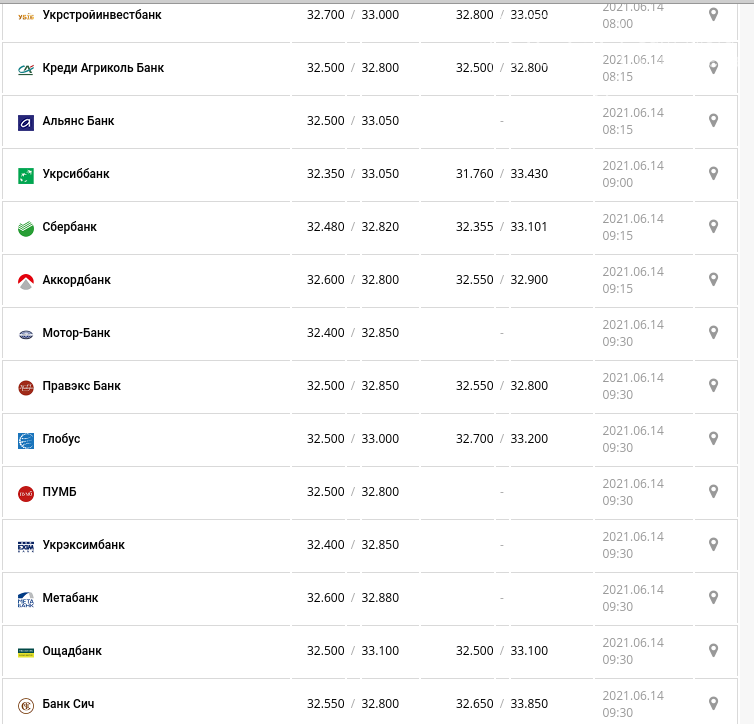754x724 pixels.
Task: Open Укрстройинвестбанк map location pin
Action: (713, 15)
